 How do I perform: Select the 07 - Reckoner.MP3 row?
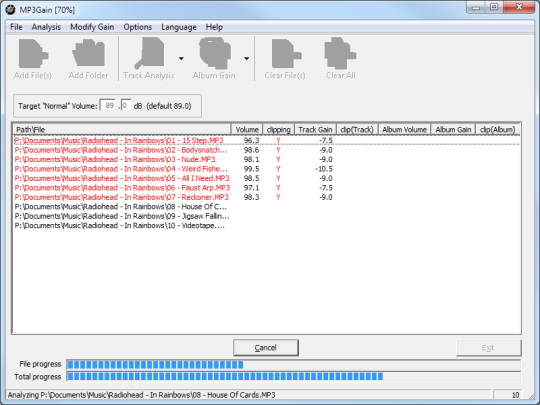pyautogui.click(x=267, y=197)
